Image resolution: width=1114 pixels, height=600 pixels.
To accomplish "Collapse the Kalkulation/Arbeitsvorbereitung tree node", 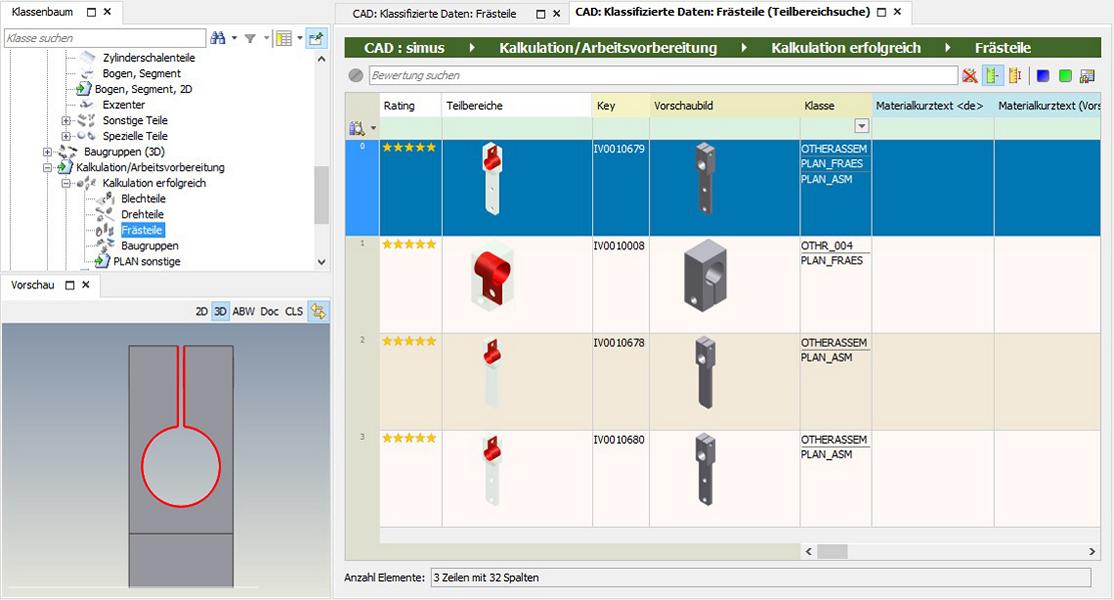I will [48, 168].
